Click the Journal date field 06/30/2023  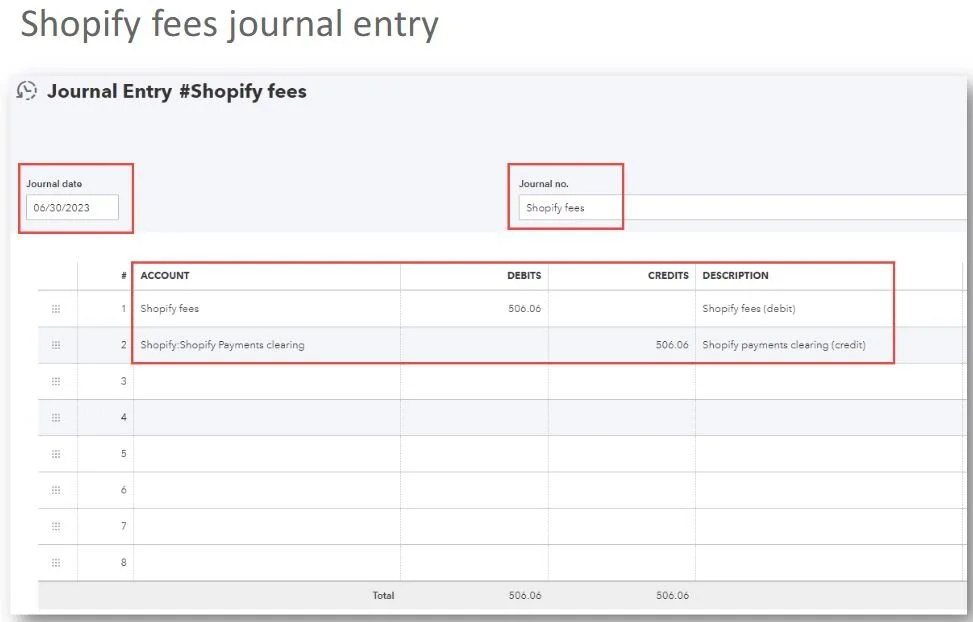(72, 207)
